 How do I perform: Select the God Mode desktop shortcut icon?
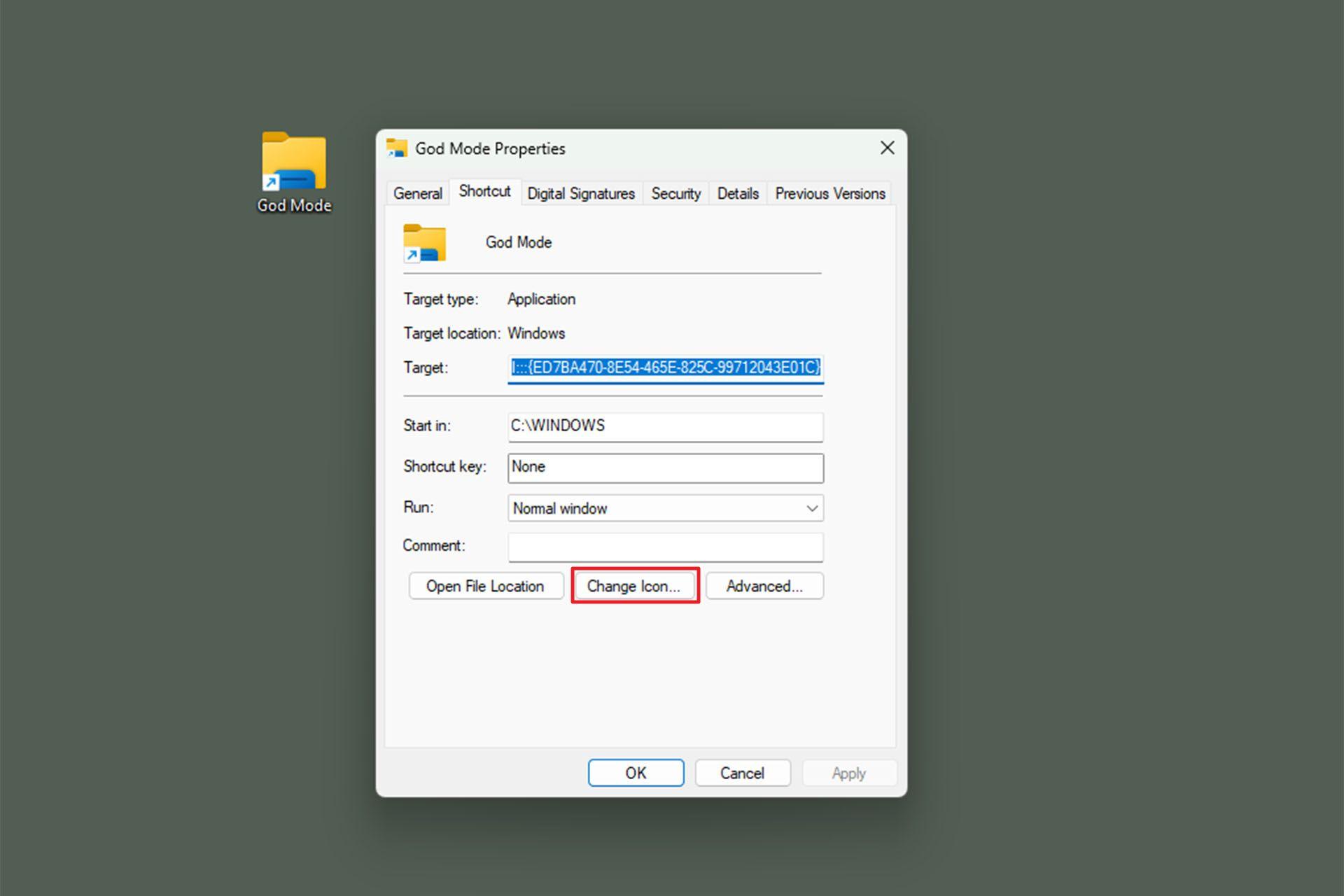[294, 172]
